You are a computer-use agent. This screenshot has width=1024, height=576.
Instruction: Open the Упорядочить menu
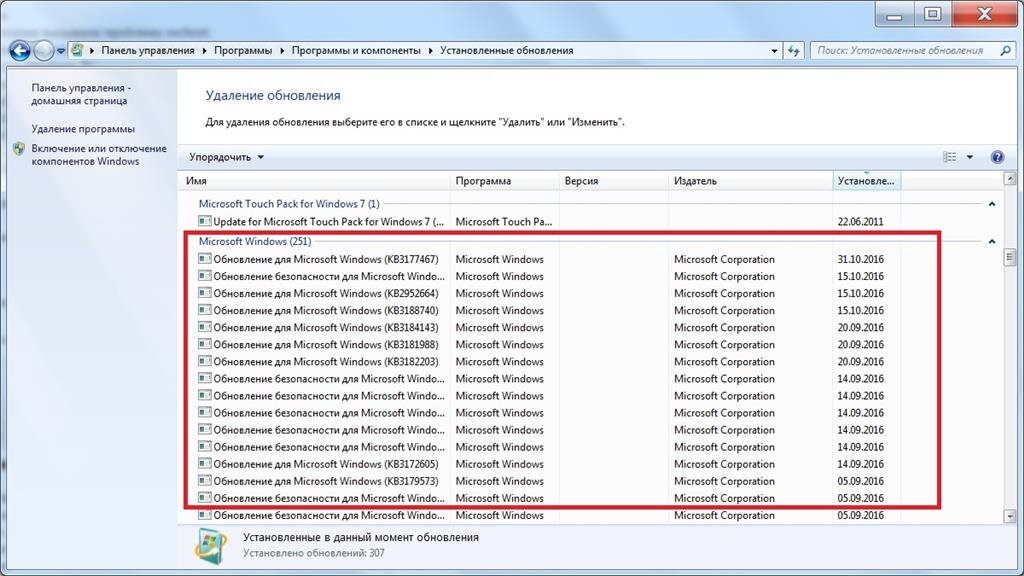click(226, 157)
